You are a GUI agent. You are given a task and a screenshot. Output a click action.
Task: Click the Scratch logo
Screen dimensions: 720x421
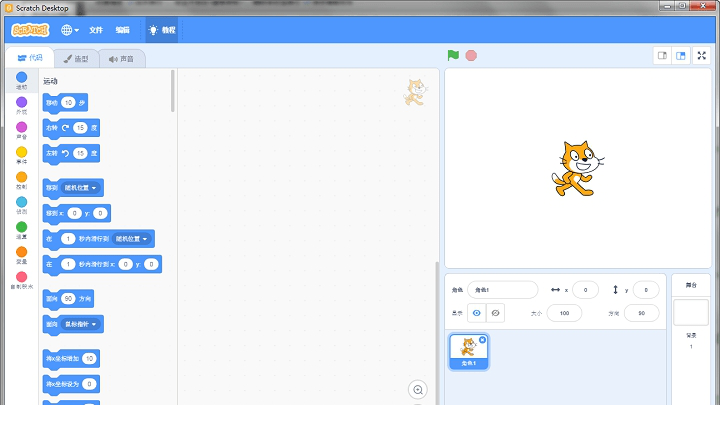pyautogui.click(x=30, y=30)
